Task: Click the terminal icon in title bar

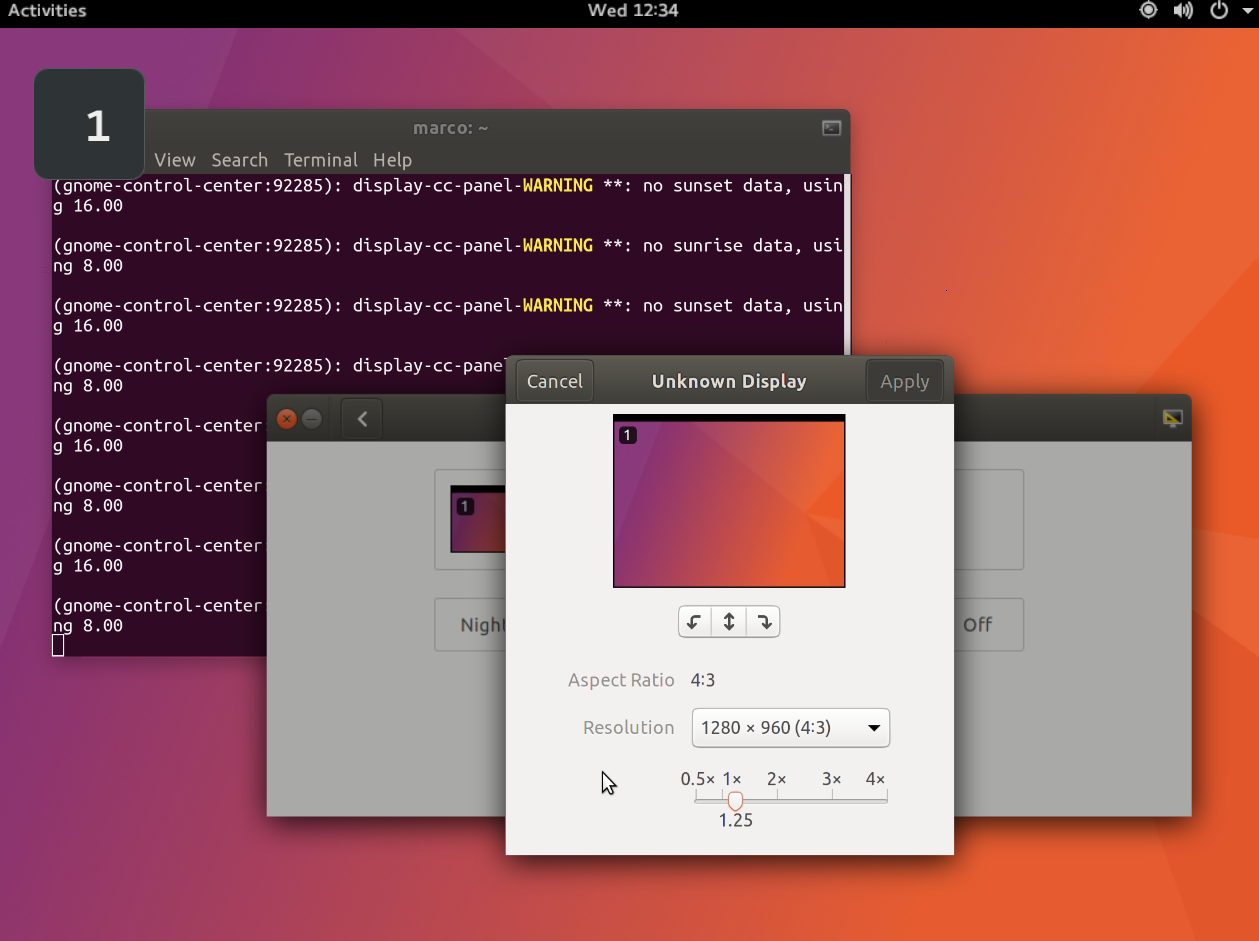Action: [831, 128]
